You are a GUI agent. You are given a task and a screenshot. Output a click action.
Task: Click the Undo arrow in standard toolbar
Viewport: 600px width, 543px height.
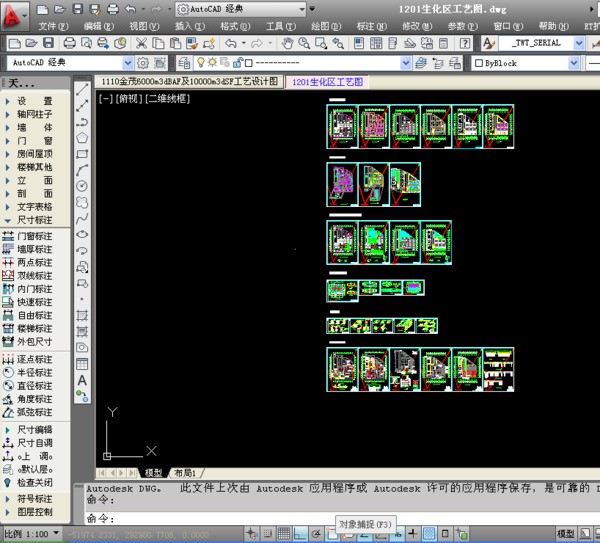[231, 44]
